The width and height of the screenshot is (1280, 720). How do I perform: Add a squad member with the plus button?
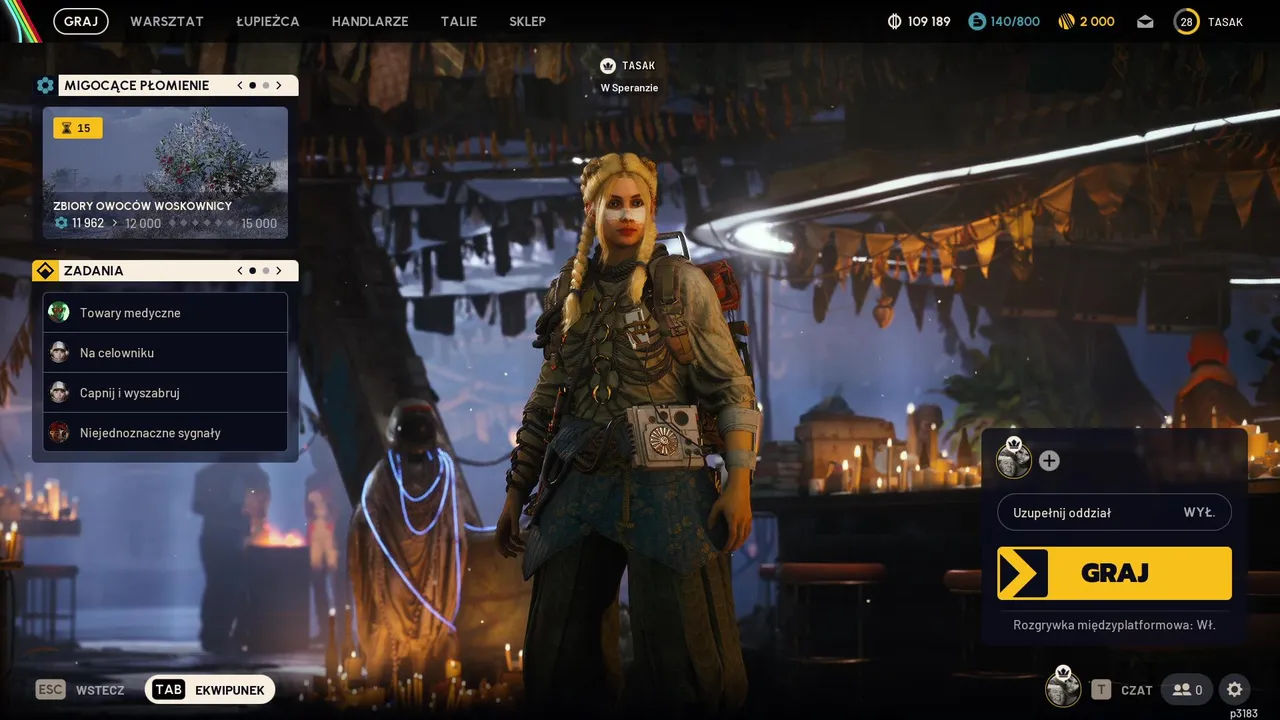pos(1049,461)
